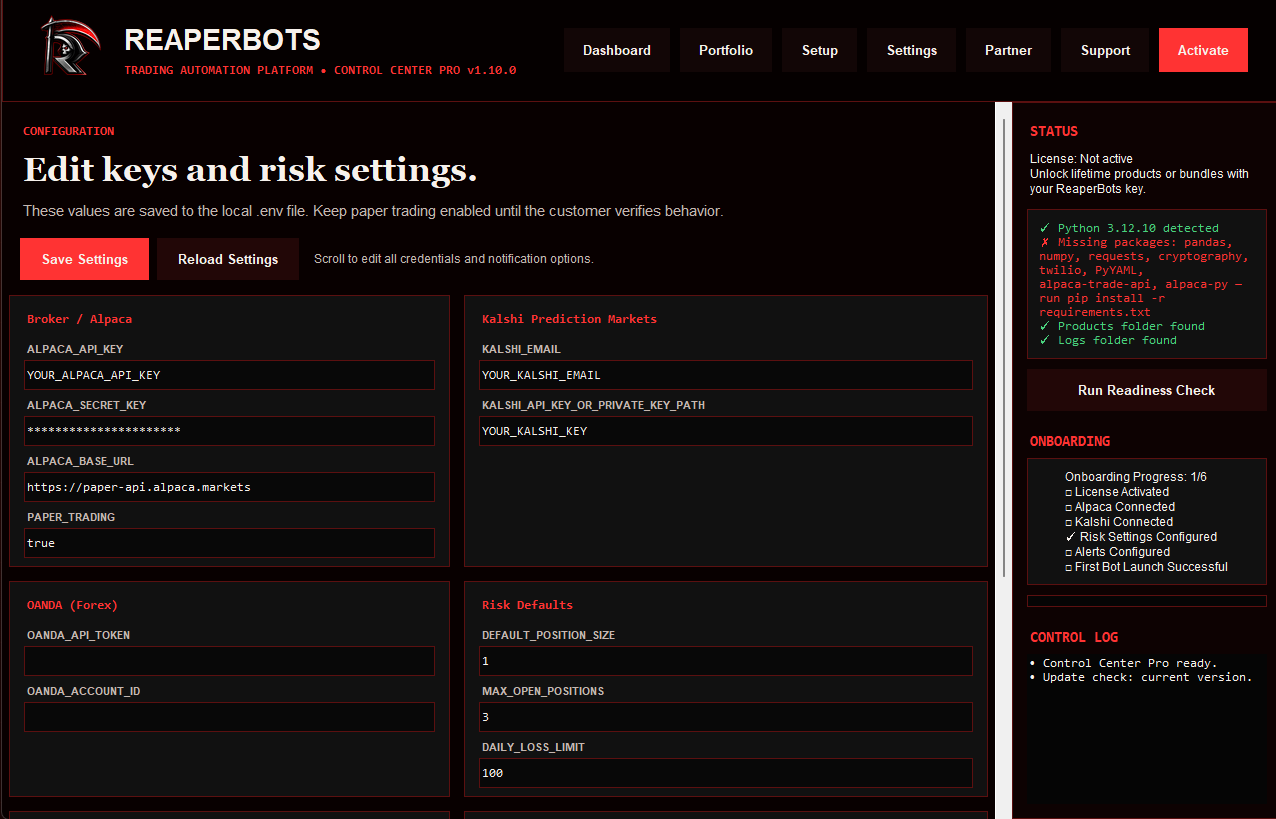Click the KALSHI_EMAIL field
The width and height of the screenshot is (1276, 819).
[x=726, y=375]
